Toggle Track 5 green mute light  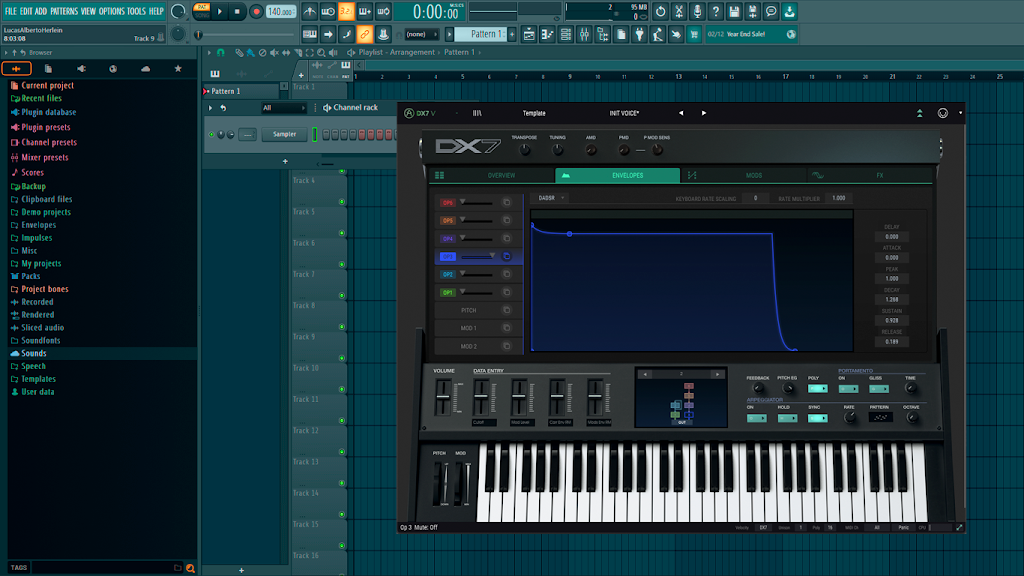pos(342,233)
